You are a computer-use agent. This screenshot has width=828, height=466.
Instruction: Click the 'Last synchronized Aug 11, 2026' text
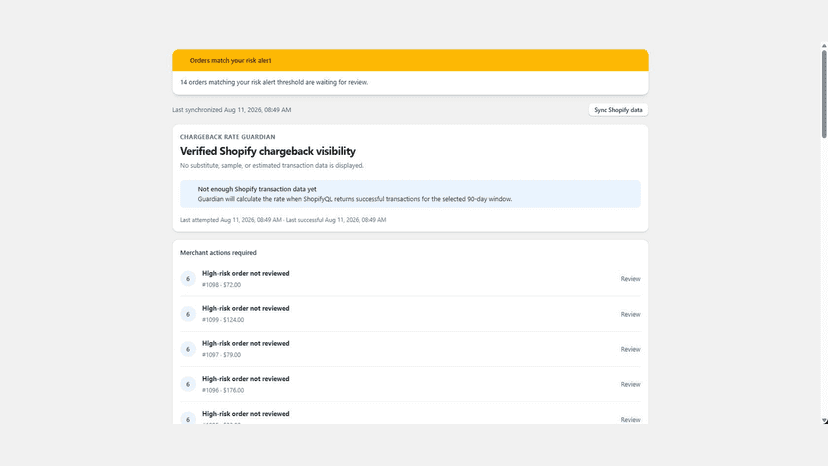point(231,110)
